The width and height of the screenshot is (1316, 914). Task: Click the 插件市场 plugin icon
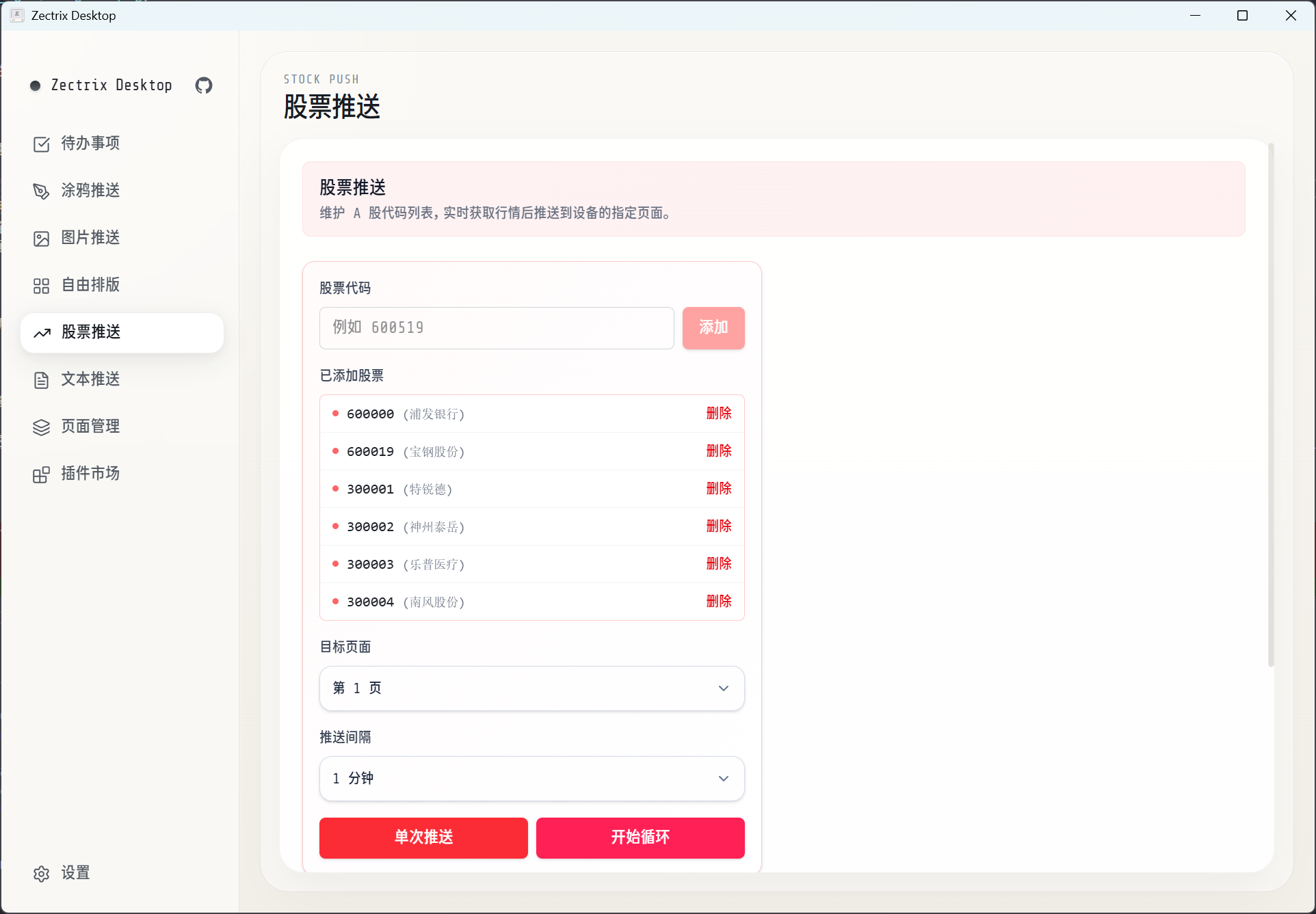pos(41,474)
